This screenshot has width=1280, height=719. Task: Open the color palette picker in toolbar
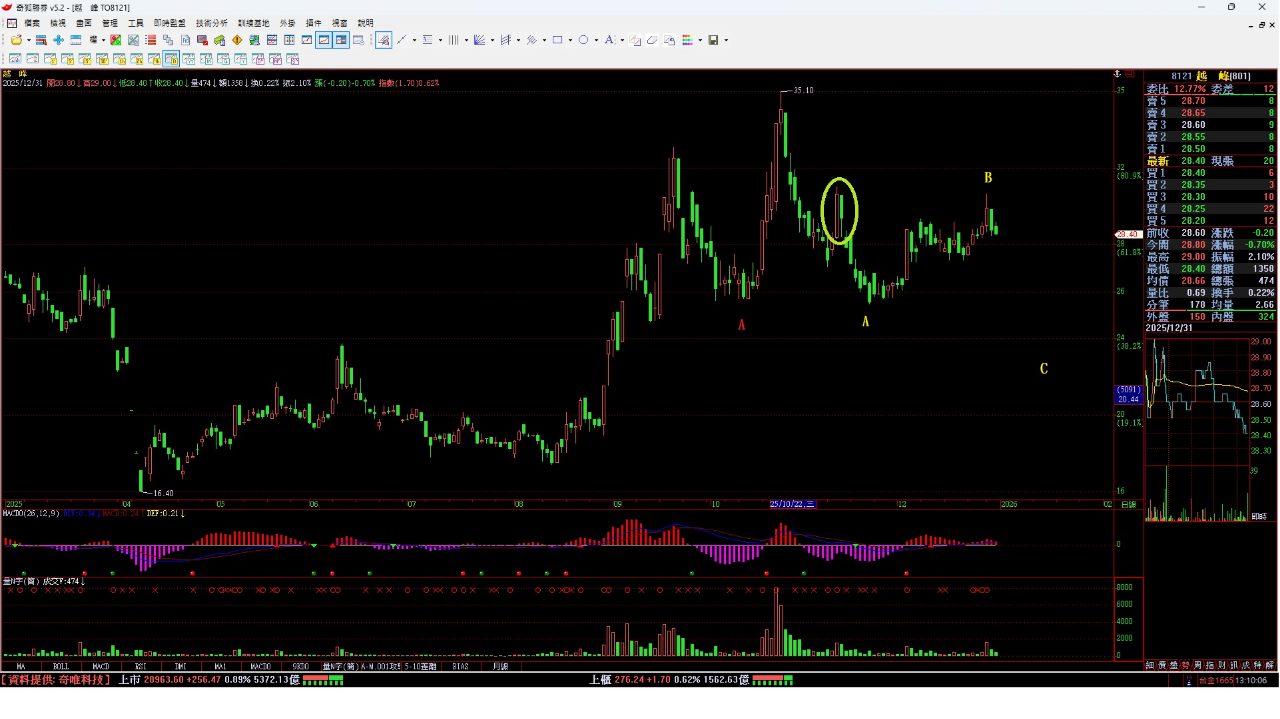687,40
